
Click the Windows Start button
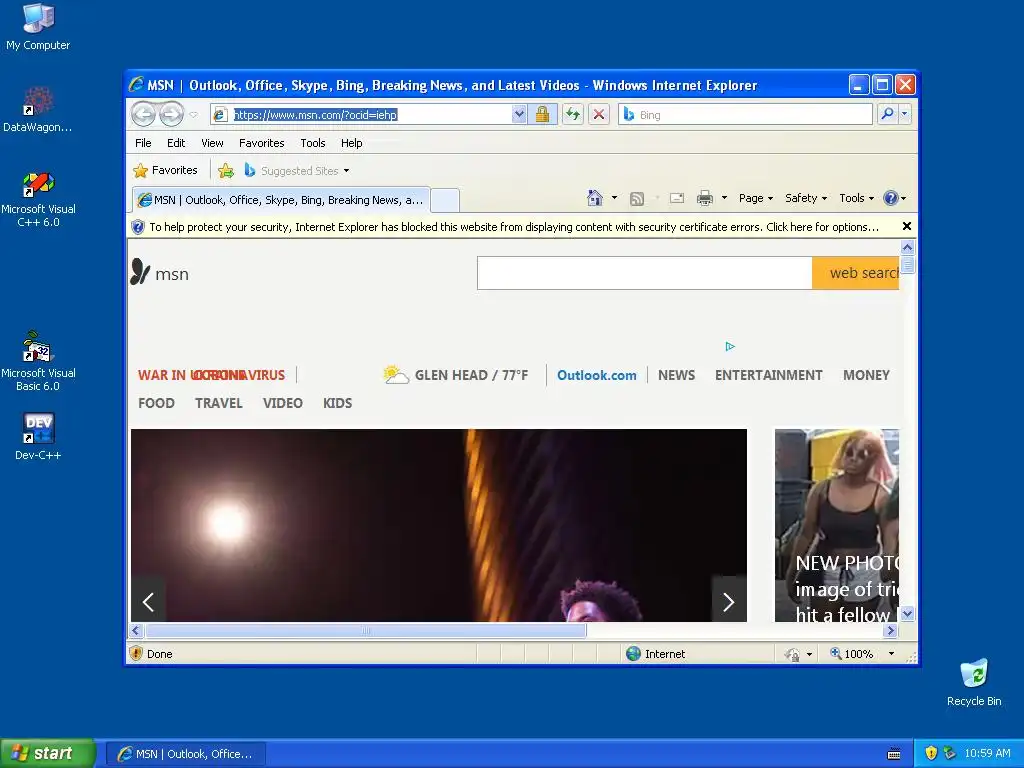point(48,753)
